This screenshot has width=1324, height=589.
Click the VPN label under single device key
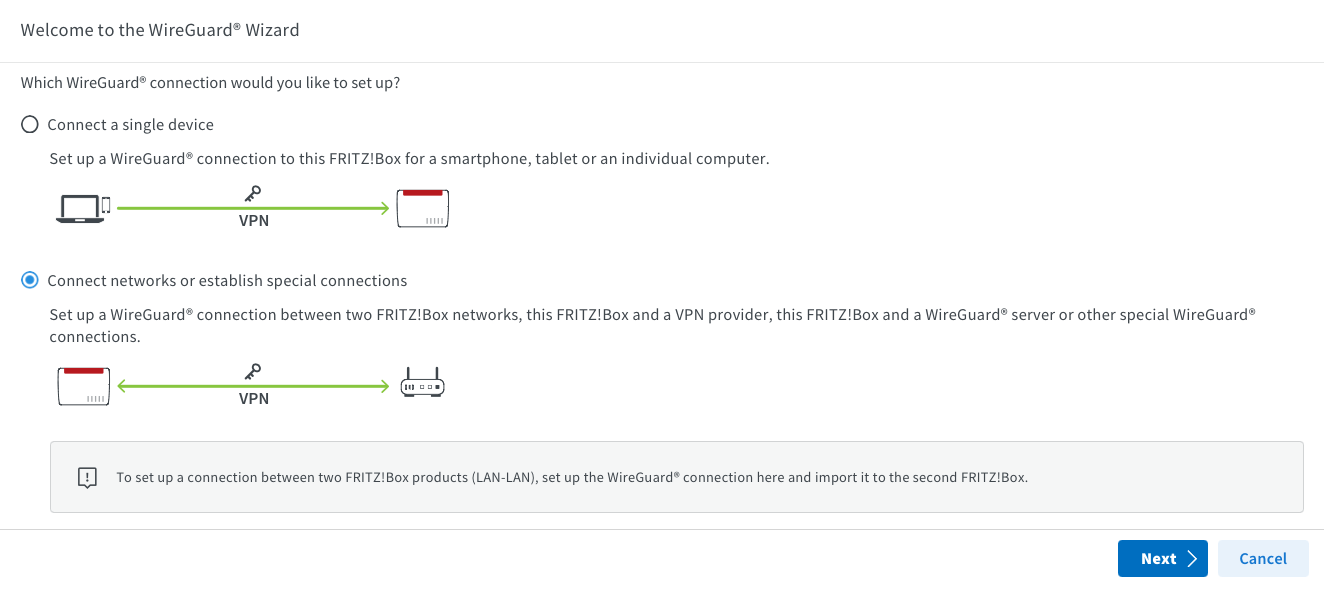tap(254, 220)
